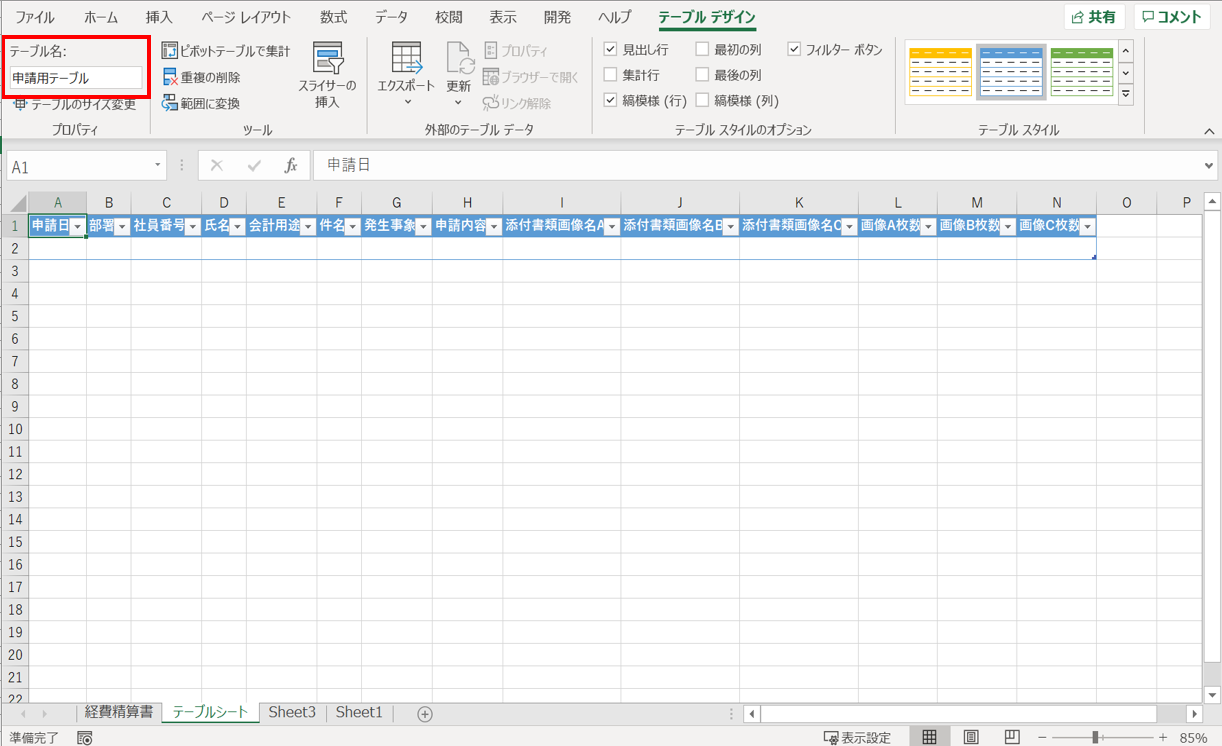The height and width of the screenshot is (746, 1222).
Task: Click the エクスポート export icon
Action: [406, 58]
